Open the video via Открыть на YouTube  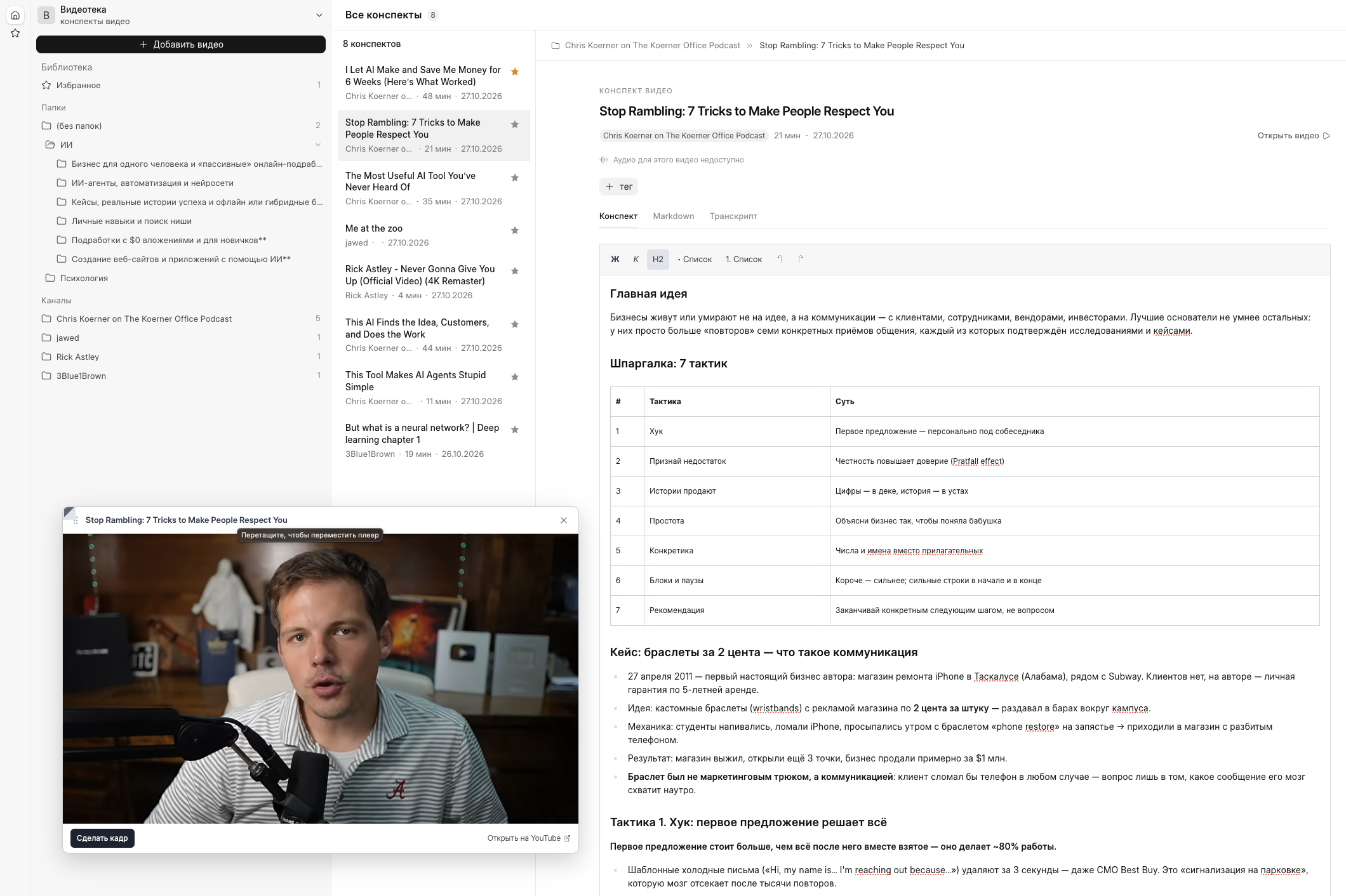[529, 838]
